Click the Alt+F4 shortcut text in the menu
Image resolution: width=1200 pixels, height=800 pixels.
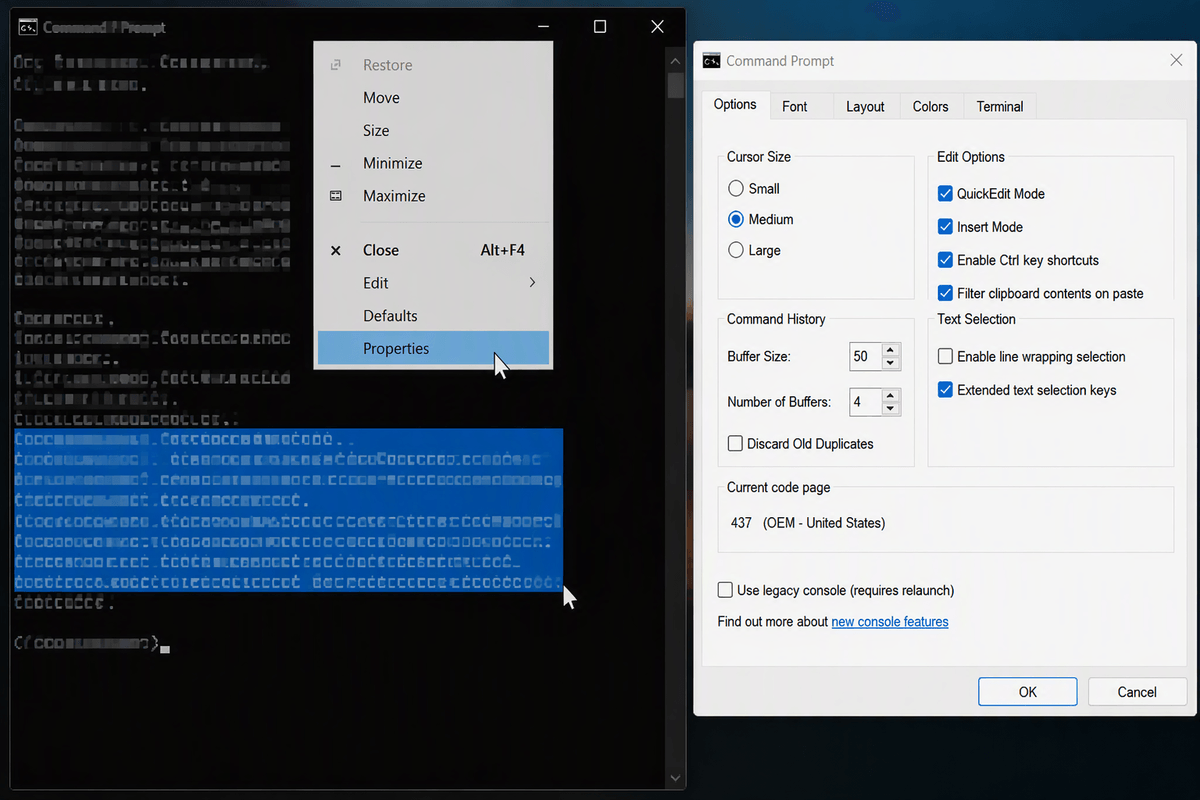pyautogui.click(x=503, y=250)
